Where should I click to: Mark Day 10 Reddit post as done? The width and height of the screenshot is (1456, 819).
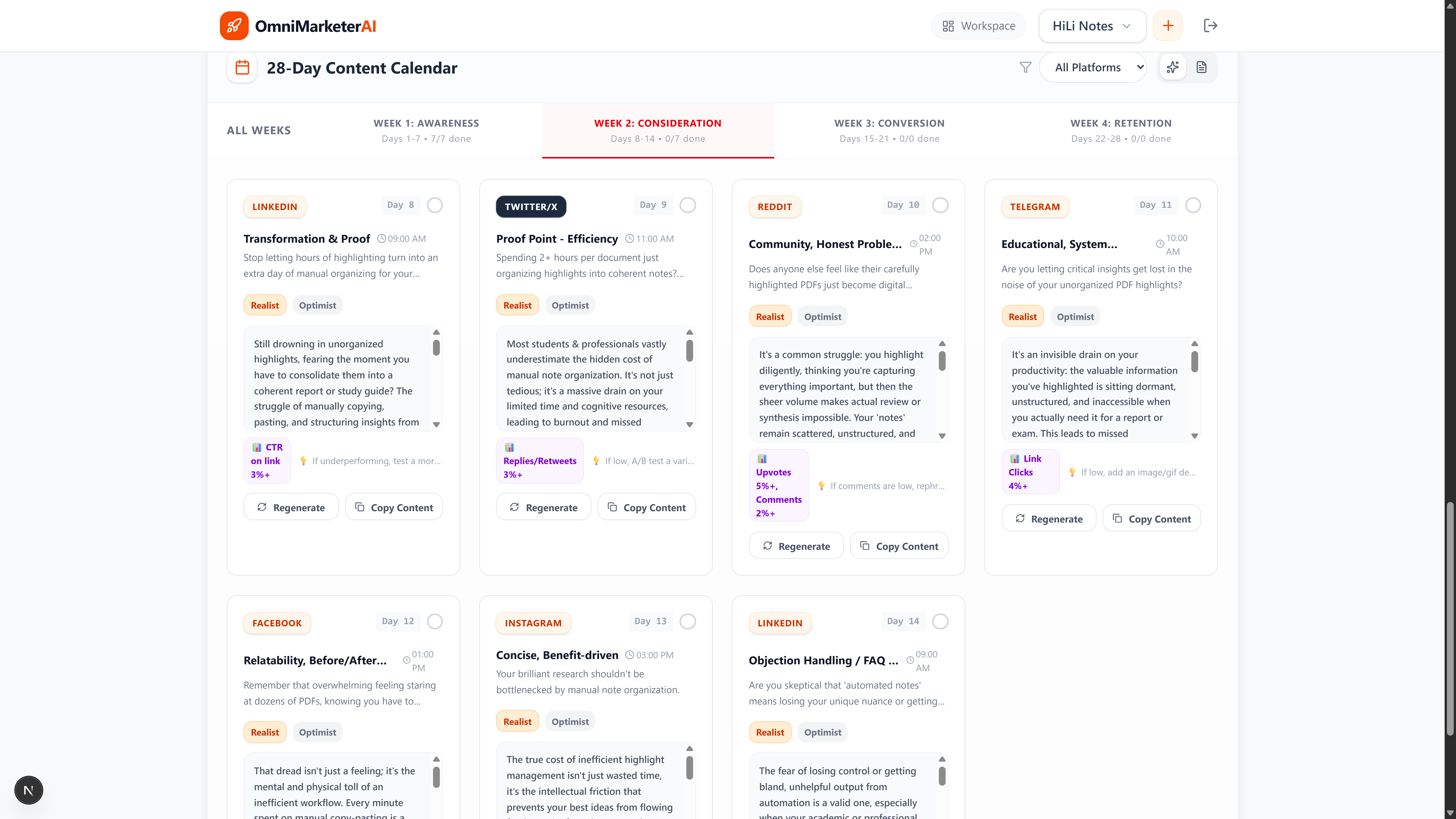tap(940, 205)
